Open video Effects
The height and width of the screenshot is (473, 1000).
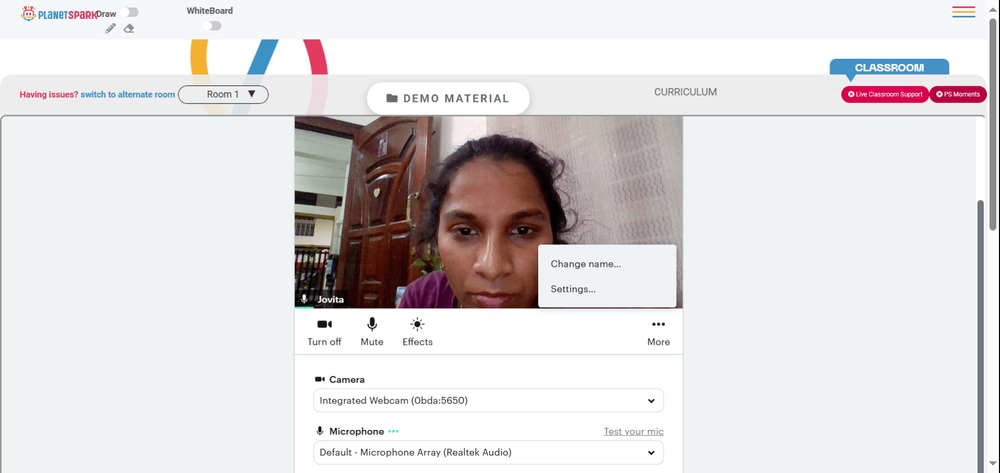coord(417,332)
